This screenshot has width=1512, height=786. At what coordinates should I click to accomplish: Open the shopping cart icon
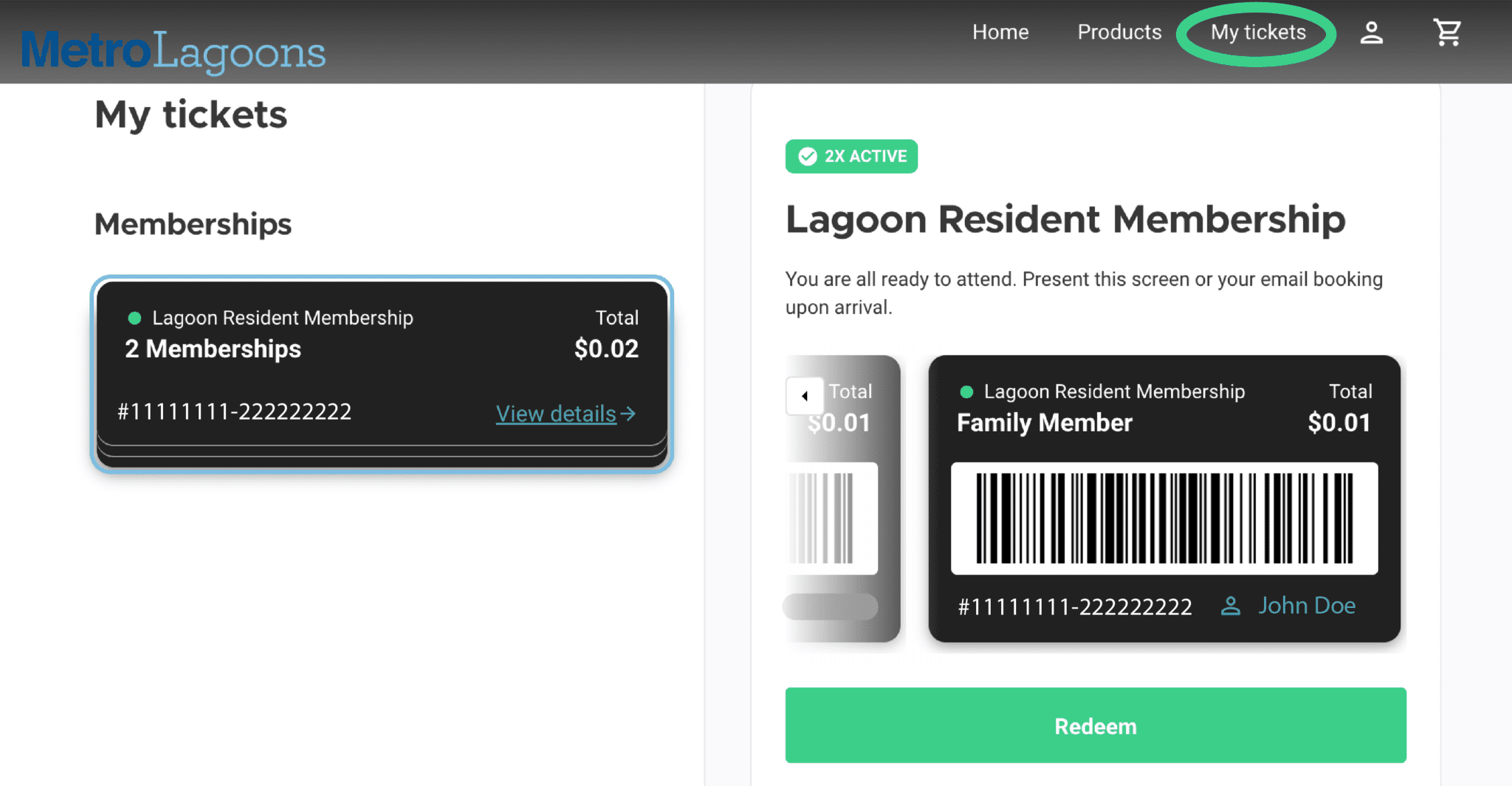1446,33
